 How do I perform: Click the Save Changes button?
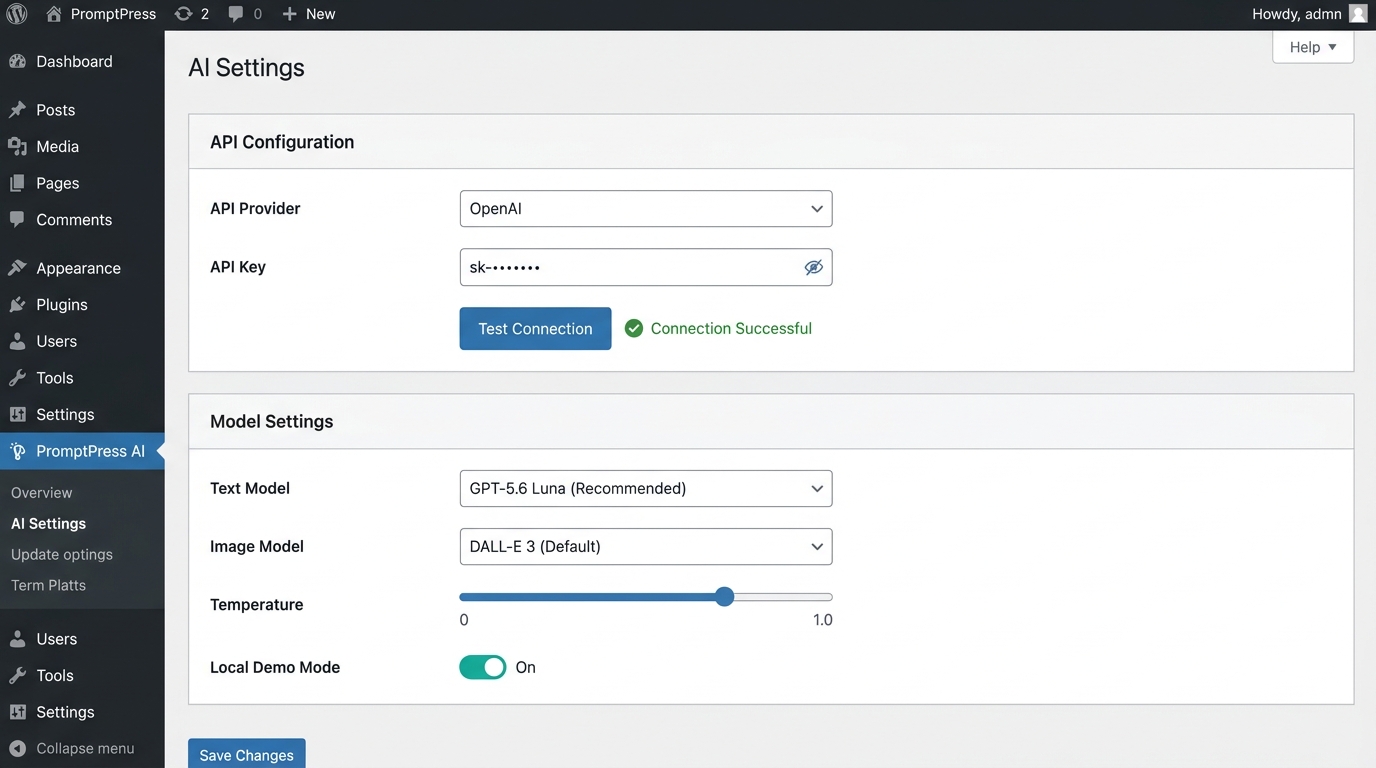(247, 754)
